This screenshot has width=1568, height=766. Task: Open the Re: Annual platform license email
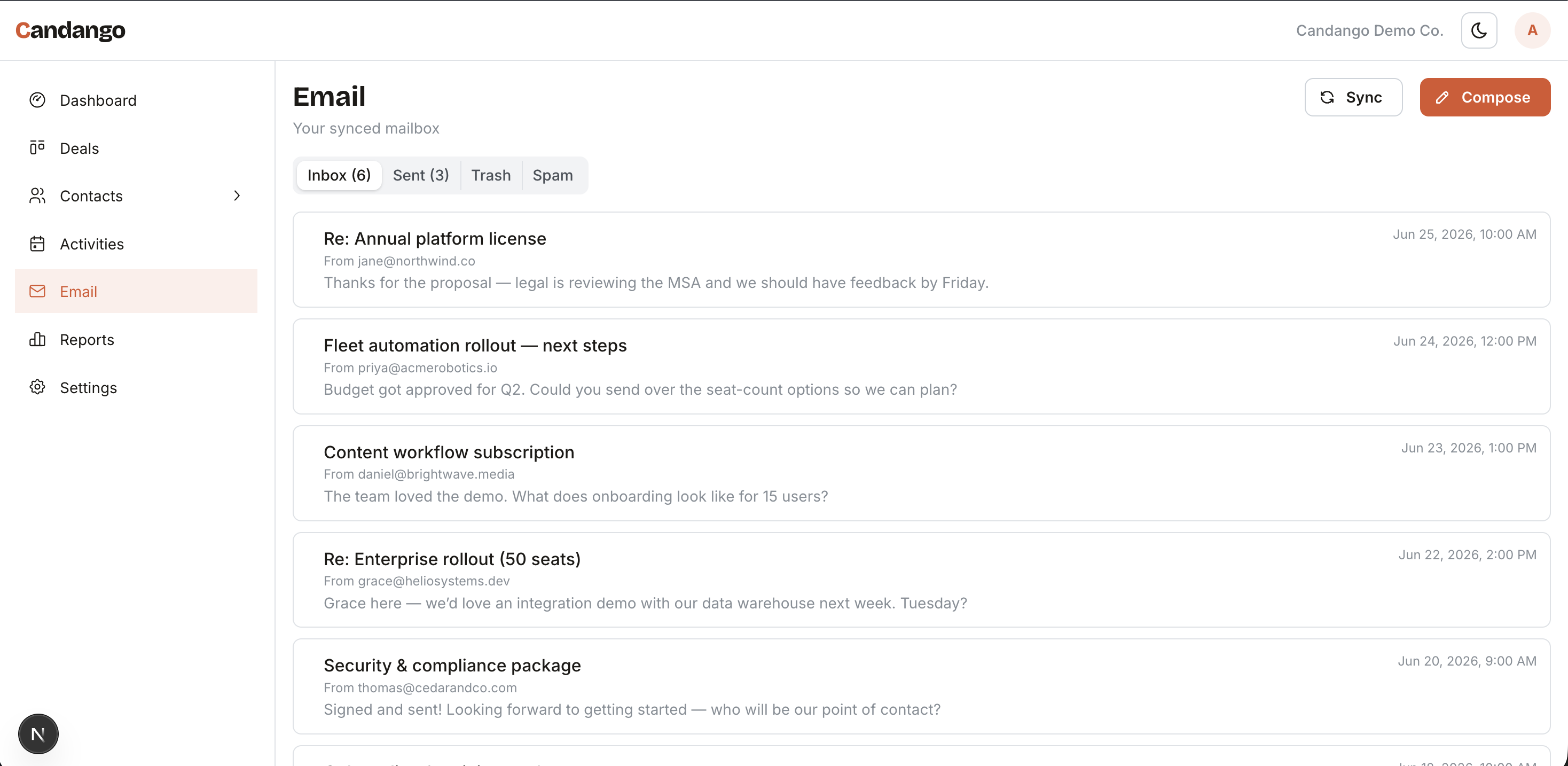pyautogui.click(x=921, y=260)
